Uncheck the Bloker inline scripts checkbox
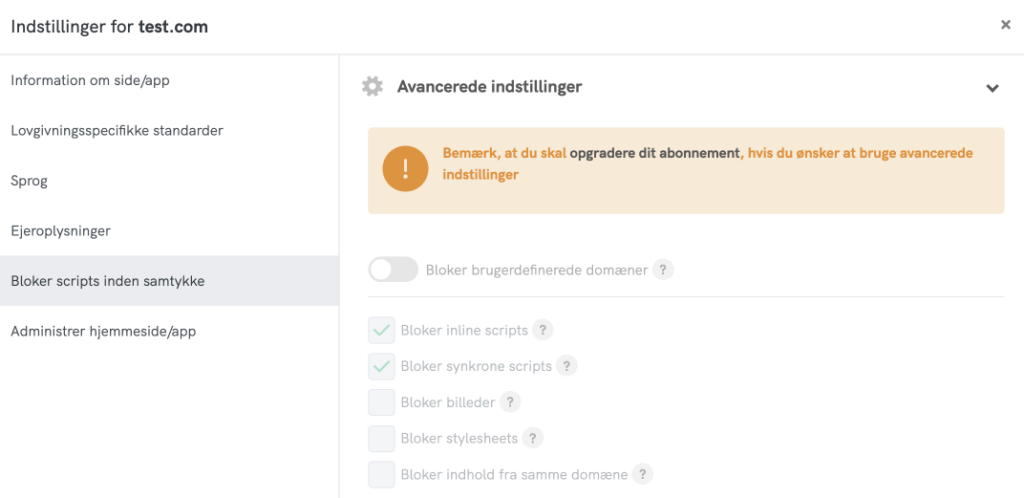 [x=381, y=330]
